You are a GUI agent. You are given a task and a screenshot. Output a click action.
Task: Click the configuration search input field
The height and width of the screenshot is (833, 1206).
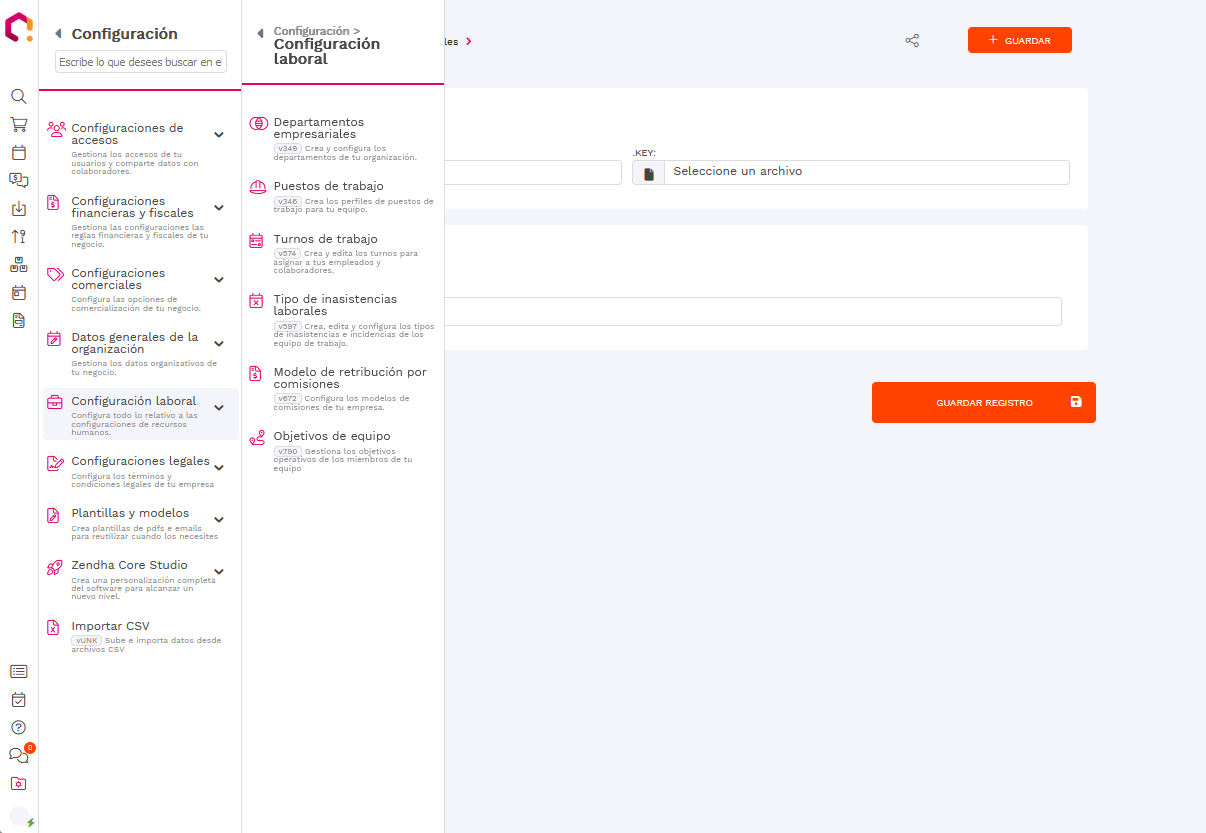coord(141,63)
